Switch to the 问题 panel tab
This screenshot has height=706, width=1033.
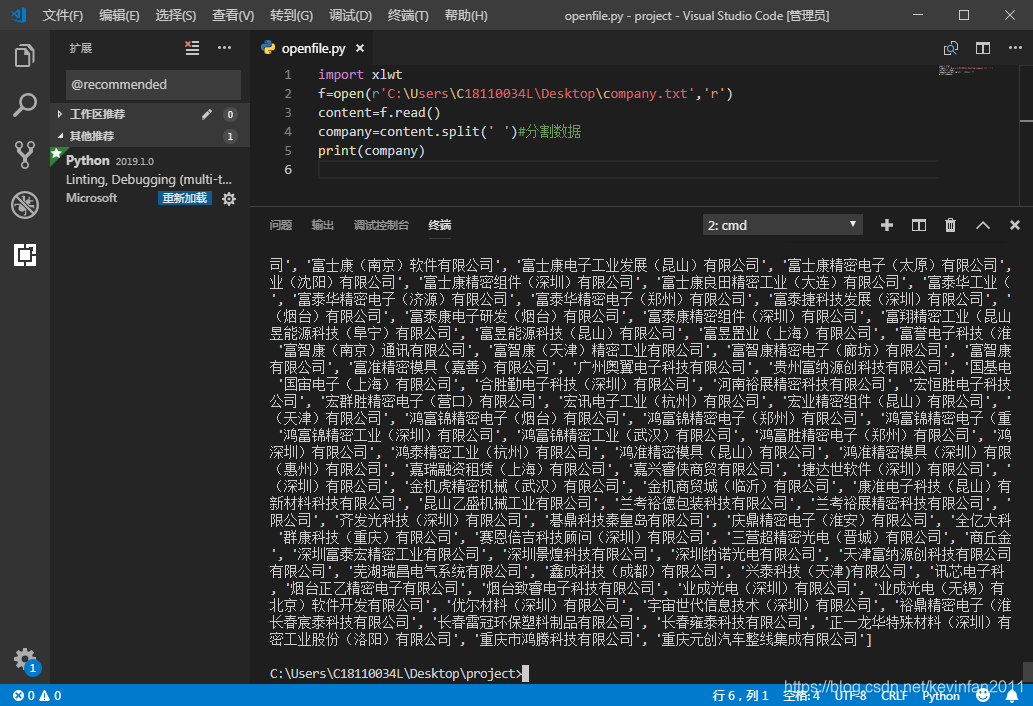coord(281,225)
